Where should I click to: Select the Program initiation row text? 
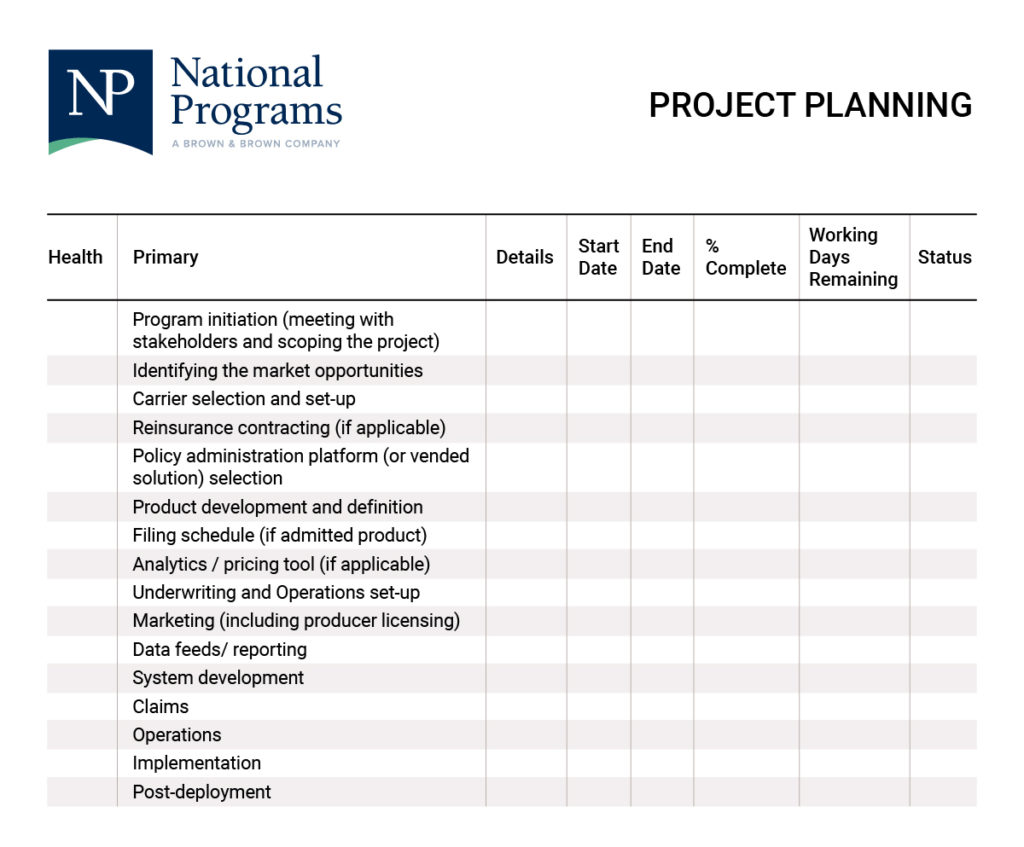[285, 330]
